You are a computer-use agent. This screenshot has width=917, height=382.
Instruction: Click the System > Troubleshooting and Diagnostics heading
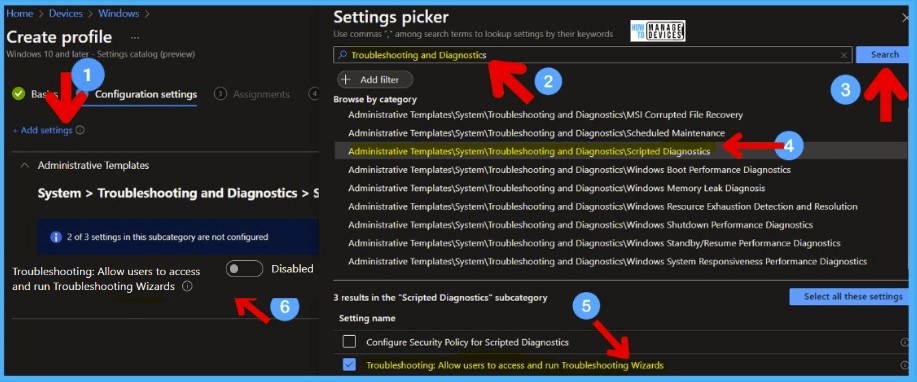[x=177, y=193]
